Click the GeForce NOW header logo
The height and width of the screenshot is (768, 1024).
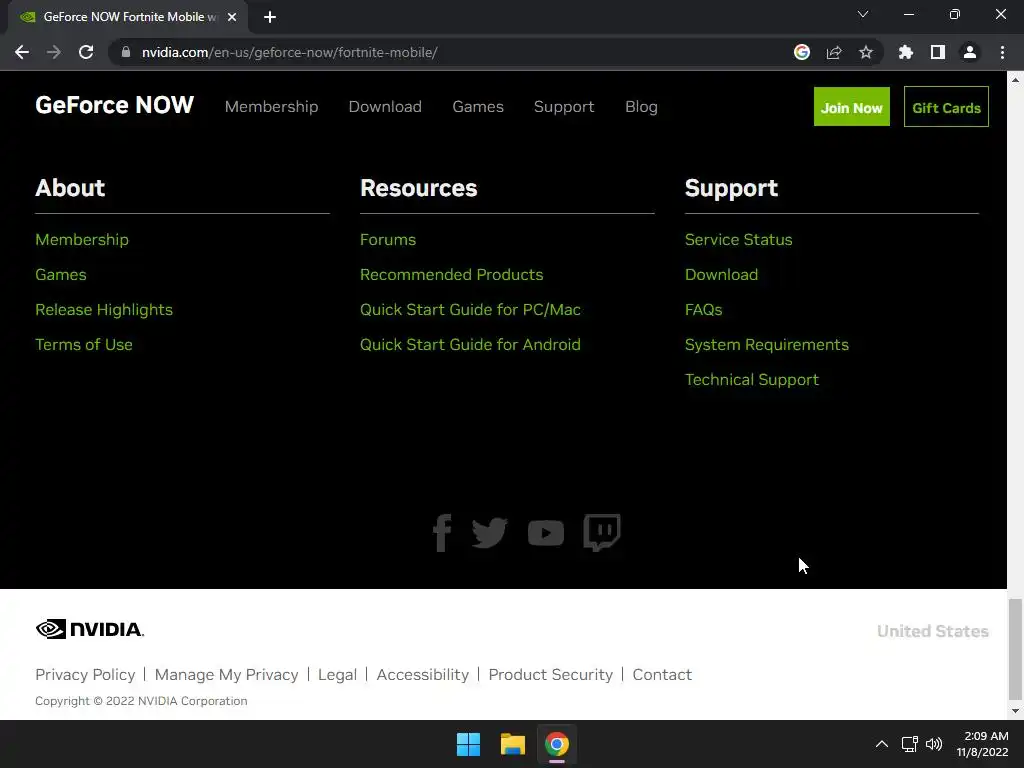114,105
